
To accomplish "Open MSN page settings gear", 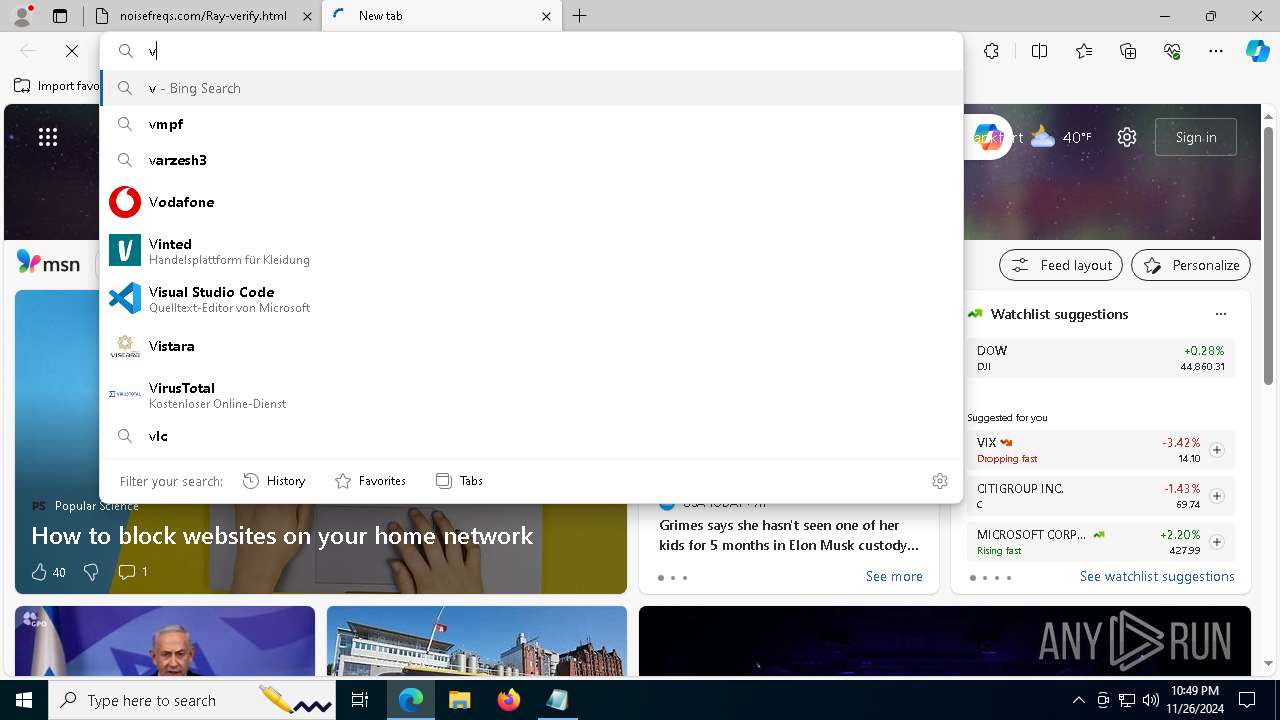I will 1127,137.
